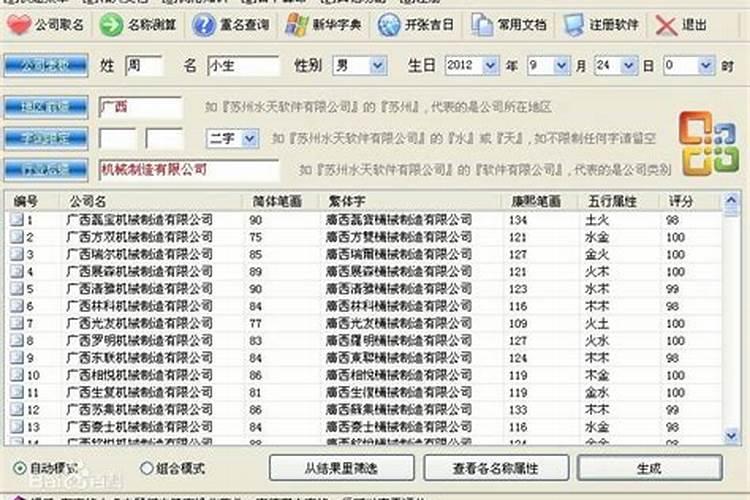Open 重名查询 via the blue question mark icon
This screenshot has width=750, height=500.
tap(204, 25)
